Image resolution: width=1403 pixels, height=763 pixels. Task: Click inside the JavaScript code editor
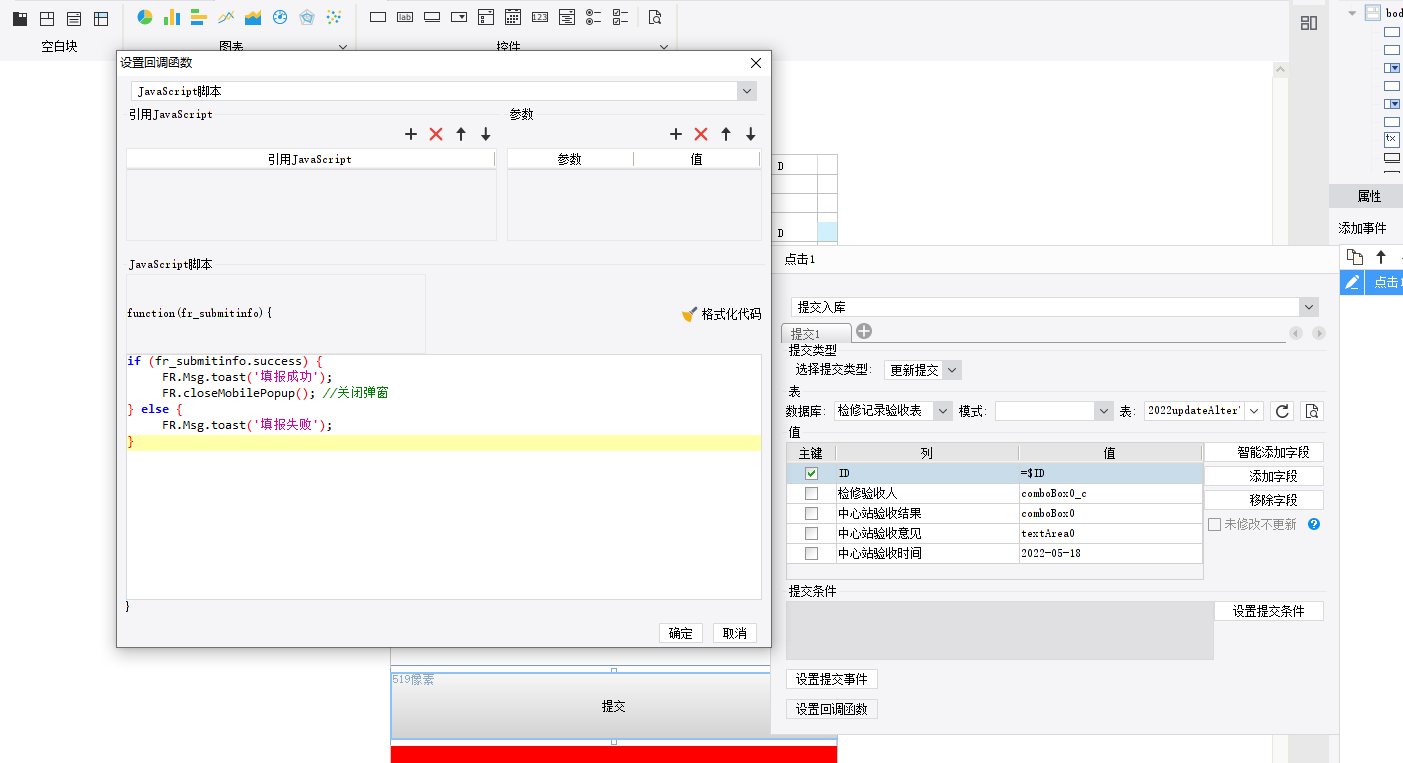(444, 476)
